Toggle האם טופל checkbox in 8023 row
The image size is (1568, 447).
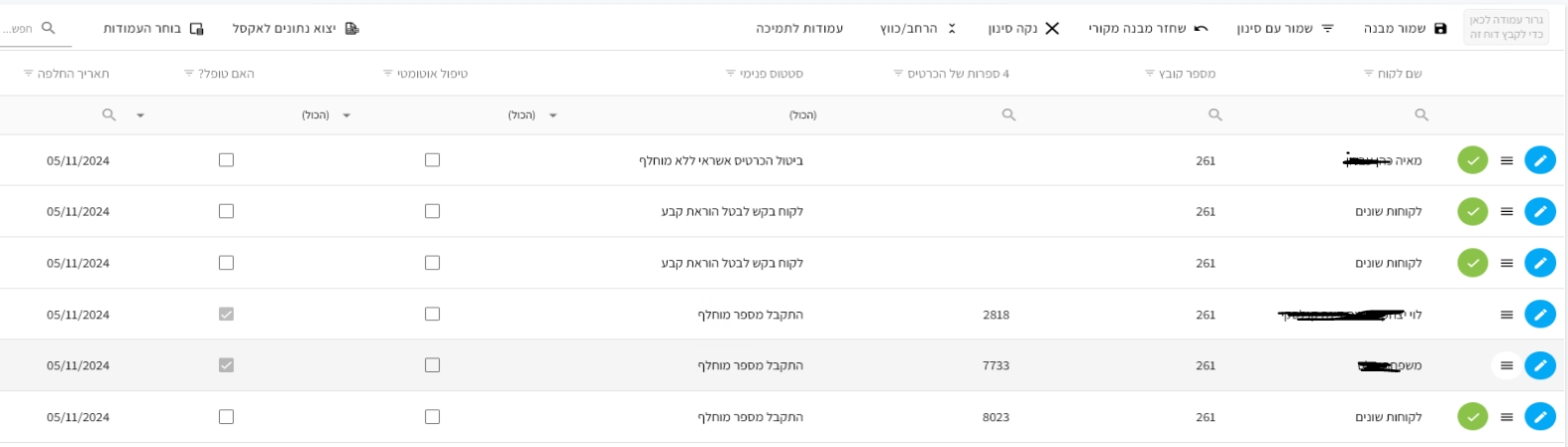(226, 417)
